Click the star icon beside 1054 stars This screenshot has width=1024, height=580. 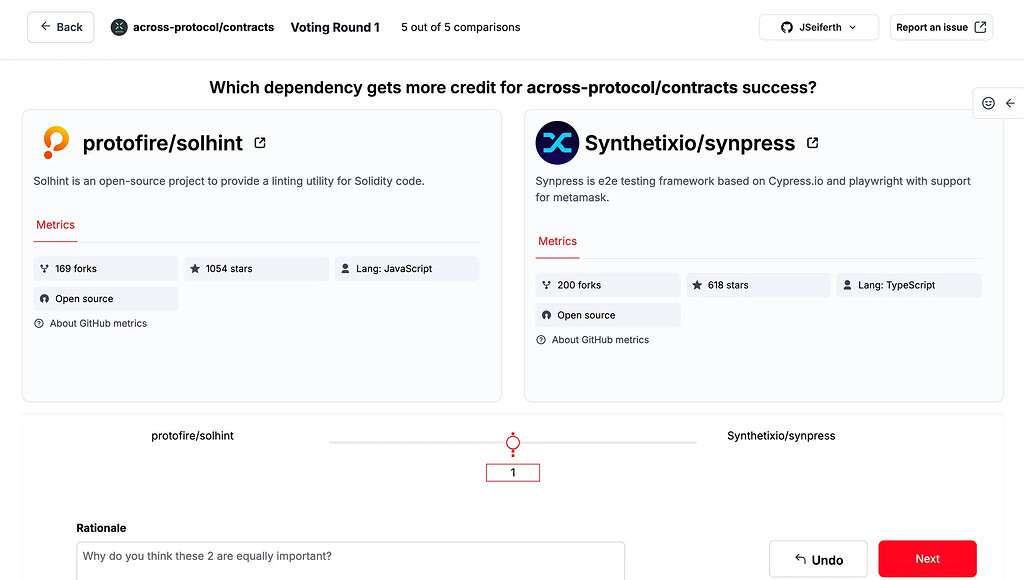pos(195,269)
